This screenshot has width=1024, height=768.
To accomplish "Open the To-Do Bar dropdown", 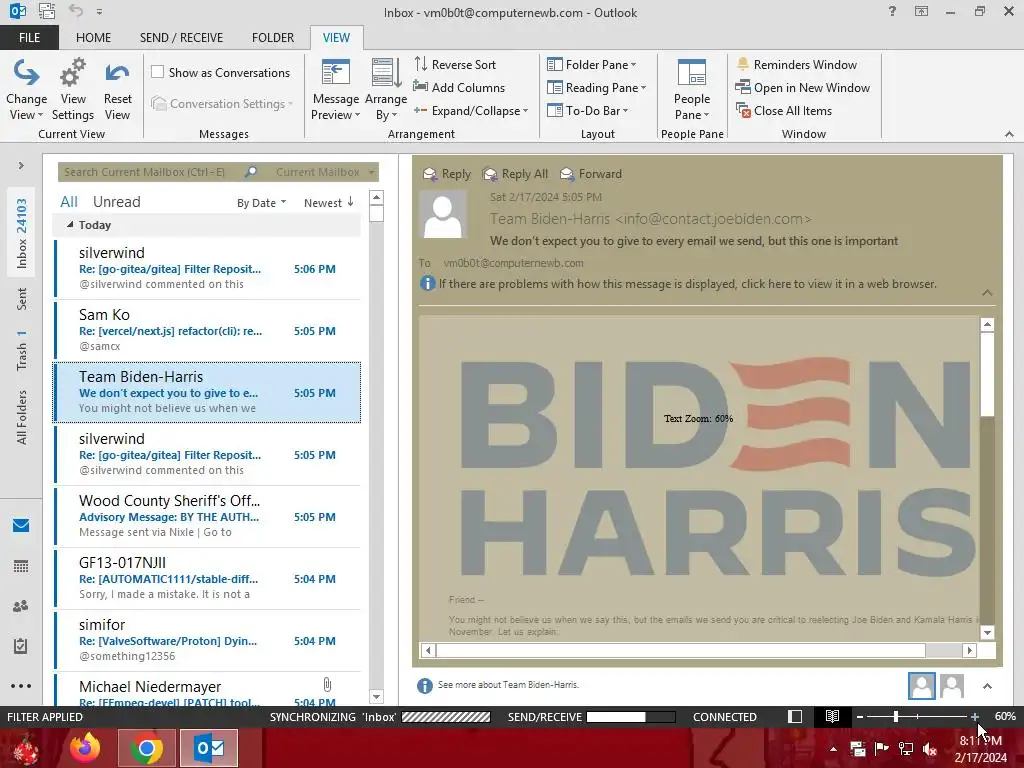I will (x=587, y=111).
